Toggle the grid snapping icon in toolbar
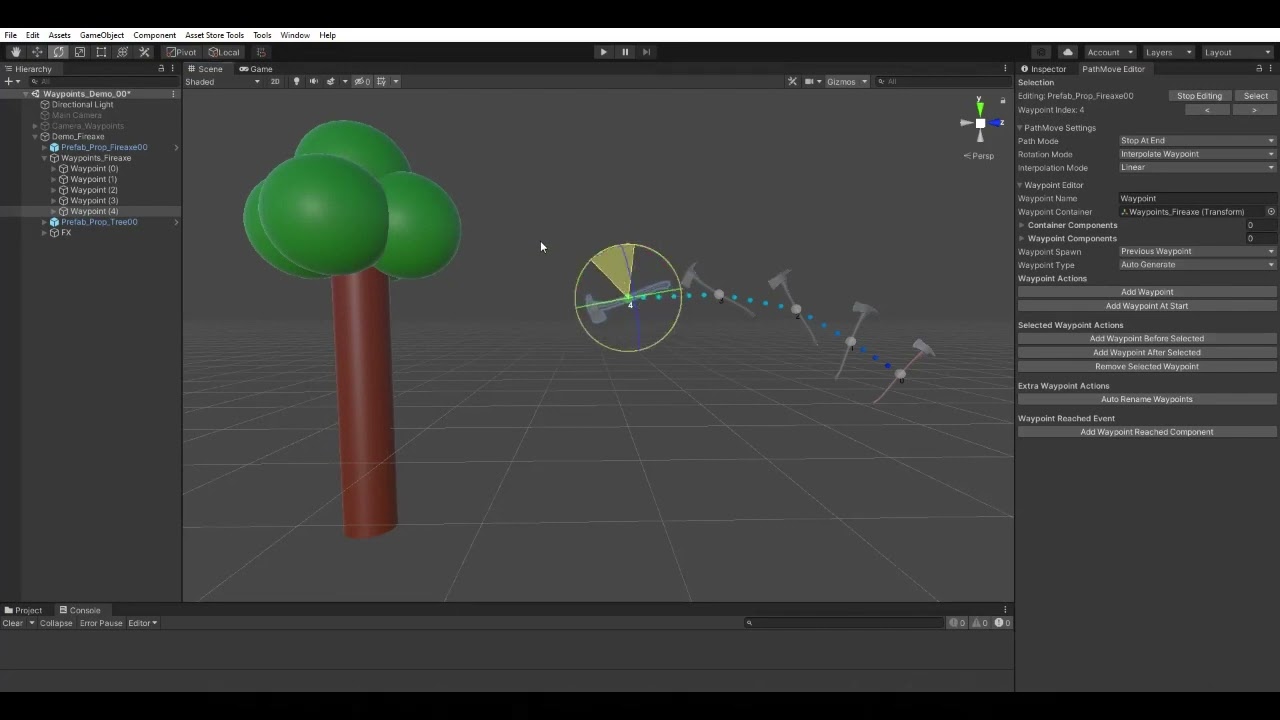The width and height of the screenshot is (1280, 720). pos(261,52)
